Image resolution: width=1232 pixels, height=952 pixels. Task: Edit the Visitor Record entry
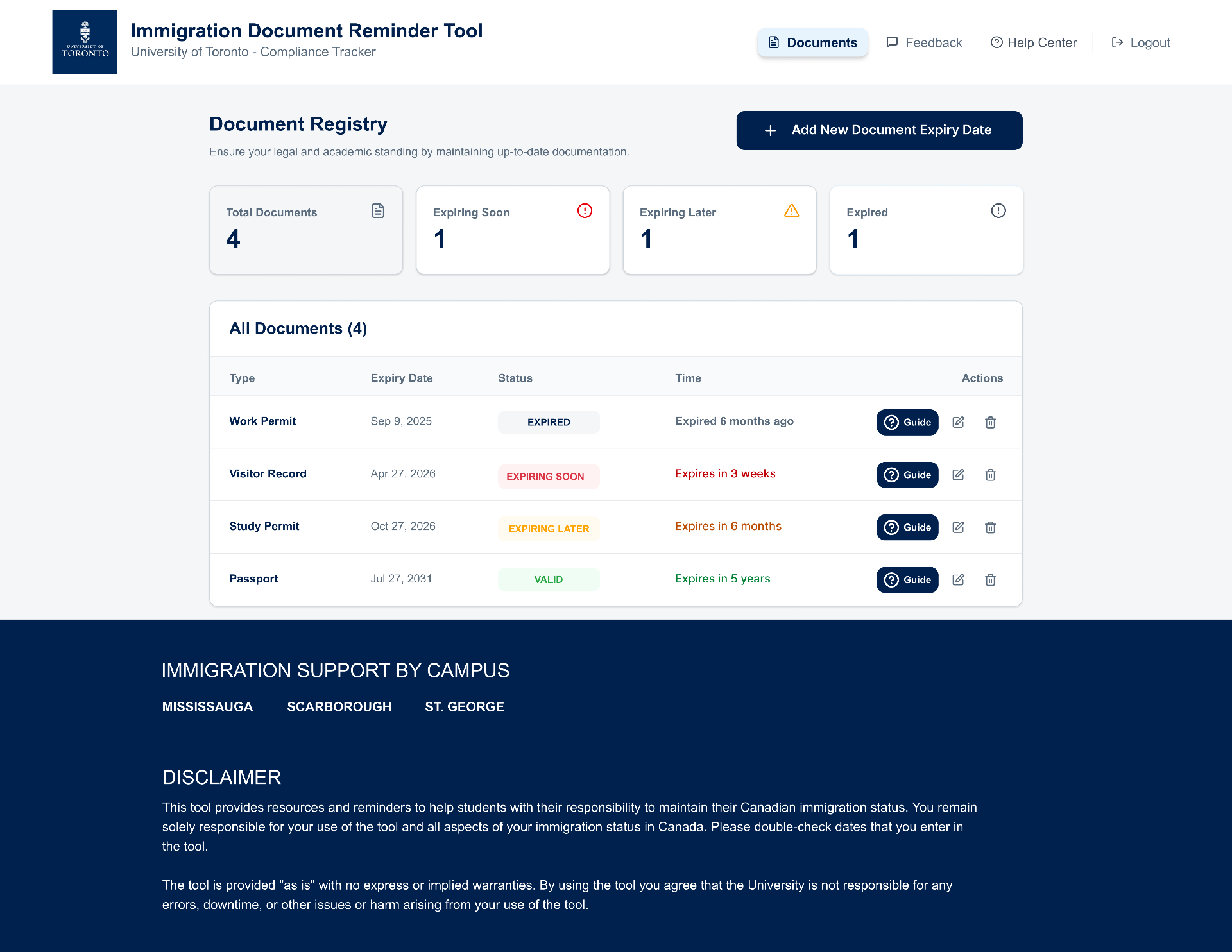click(958, 475)
